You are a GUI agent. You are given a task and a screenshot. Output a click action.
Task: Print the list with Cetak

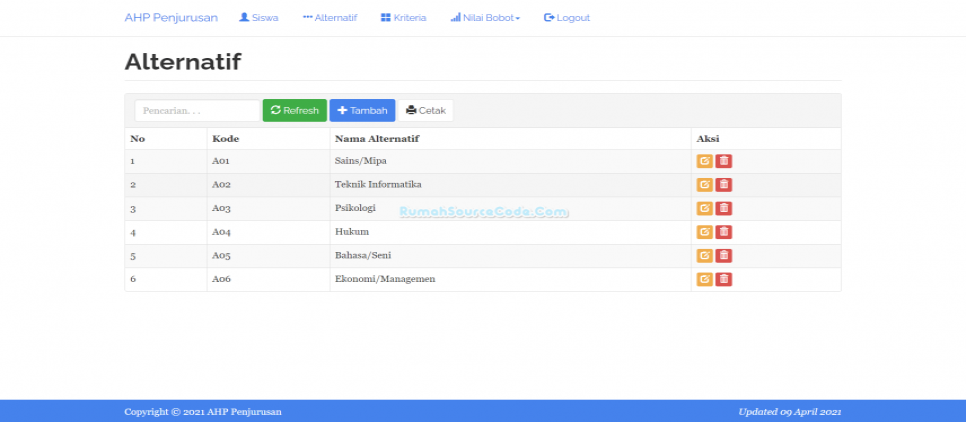426,111
